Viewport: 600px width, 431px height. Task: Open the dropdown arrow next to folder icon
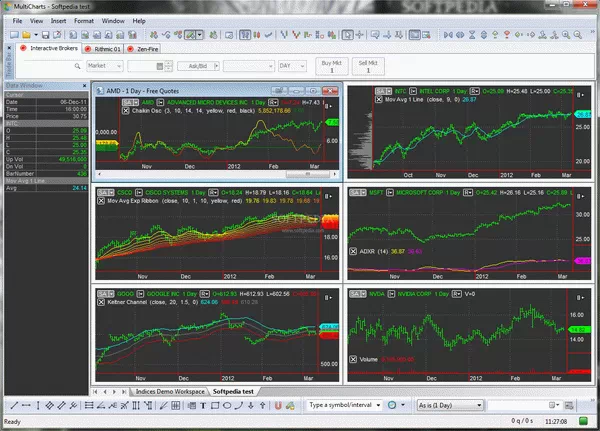(36, 35)
